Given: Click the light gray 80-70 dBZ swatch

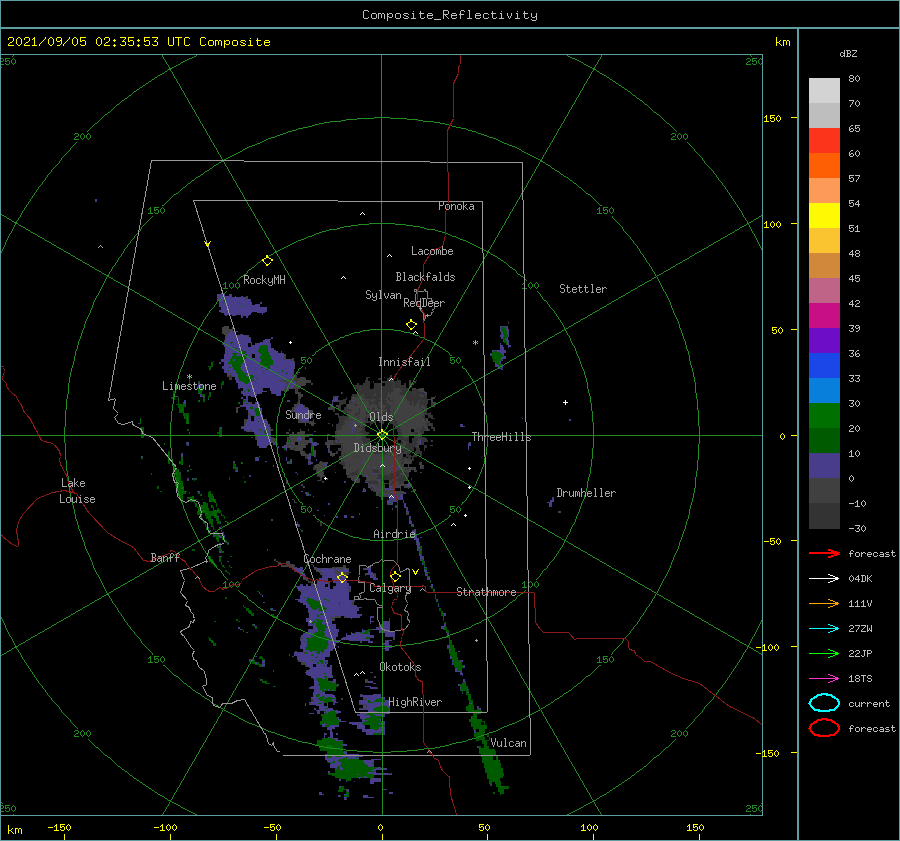Looking at the screenshot, I should [x=824, y=91].
